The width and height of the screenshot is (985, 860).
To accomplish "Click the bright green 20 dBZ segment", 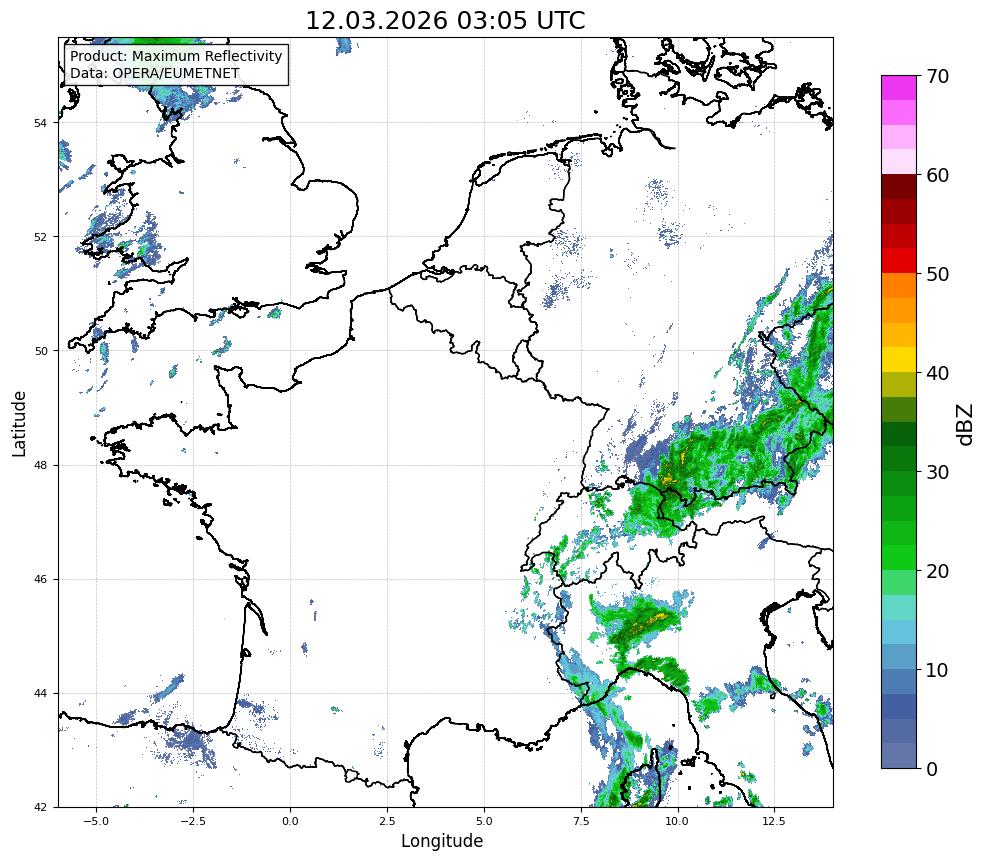I will [898, 558].
